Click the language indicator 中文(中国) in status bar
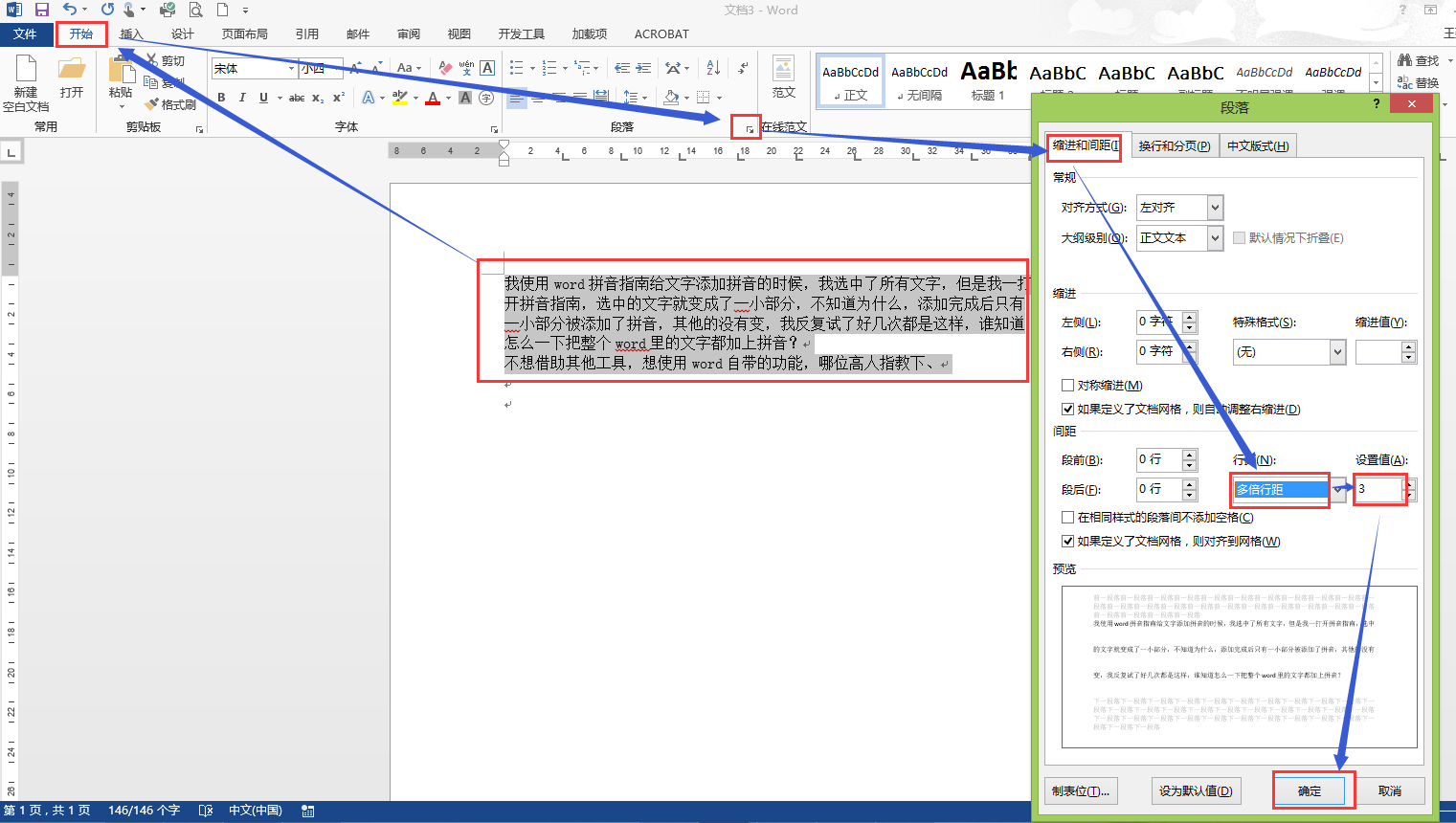The height and width of the screenshot is (823, 1456). (256, 811)
